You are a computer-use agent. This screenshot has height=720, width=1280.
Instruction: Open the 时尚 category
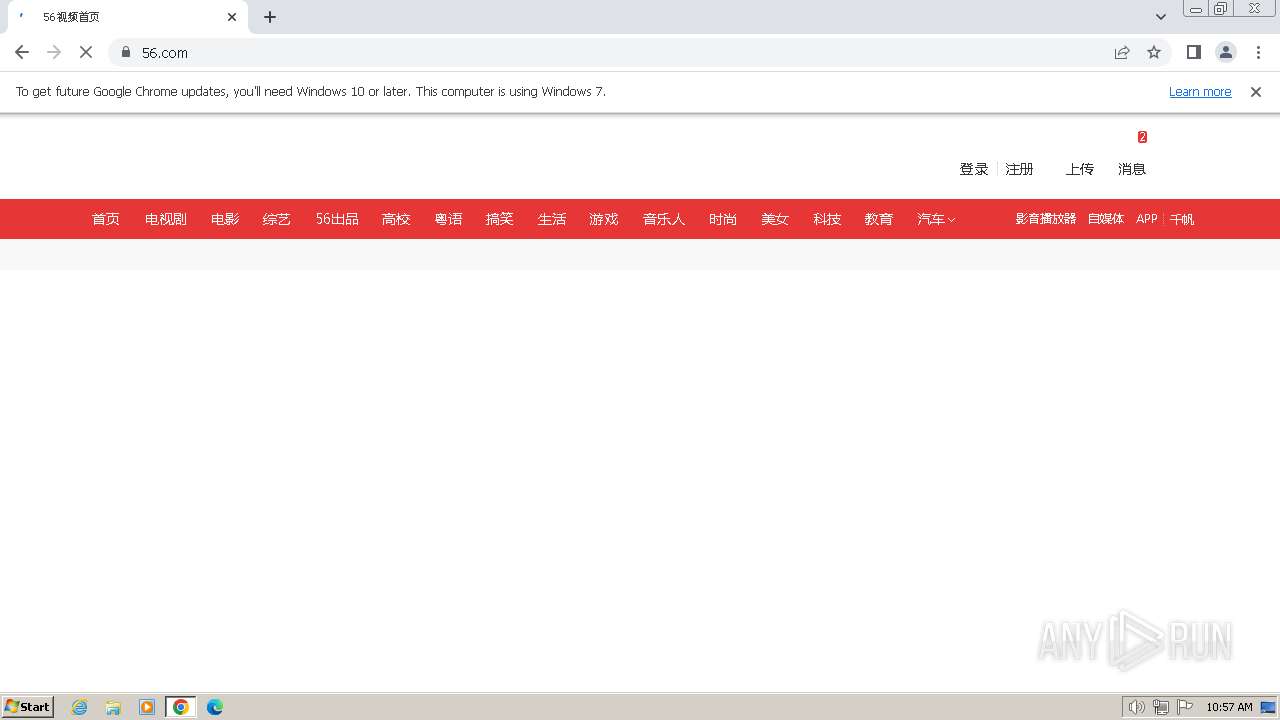(x=723, y=219)
